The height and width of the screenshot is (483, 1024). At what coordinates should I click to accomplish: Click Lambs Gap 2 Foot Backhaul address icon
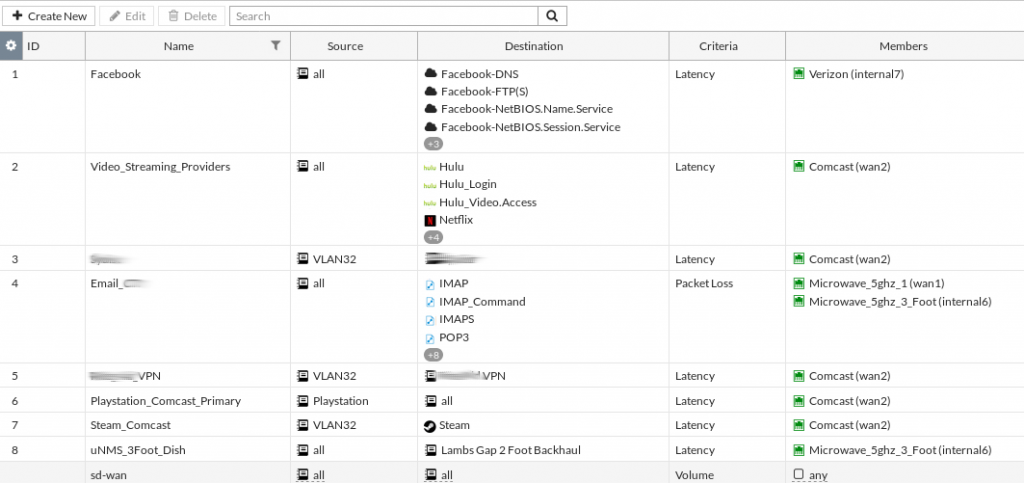[x=431, y=450]
